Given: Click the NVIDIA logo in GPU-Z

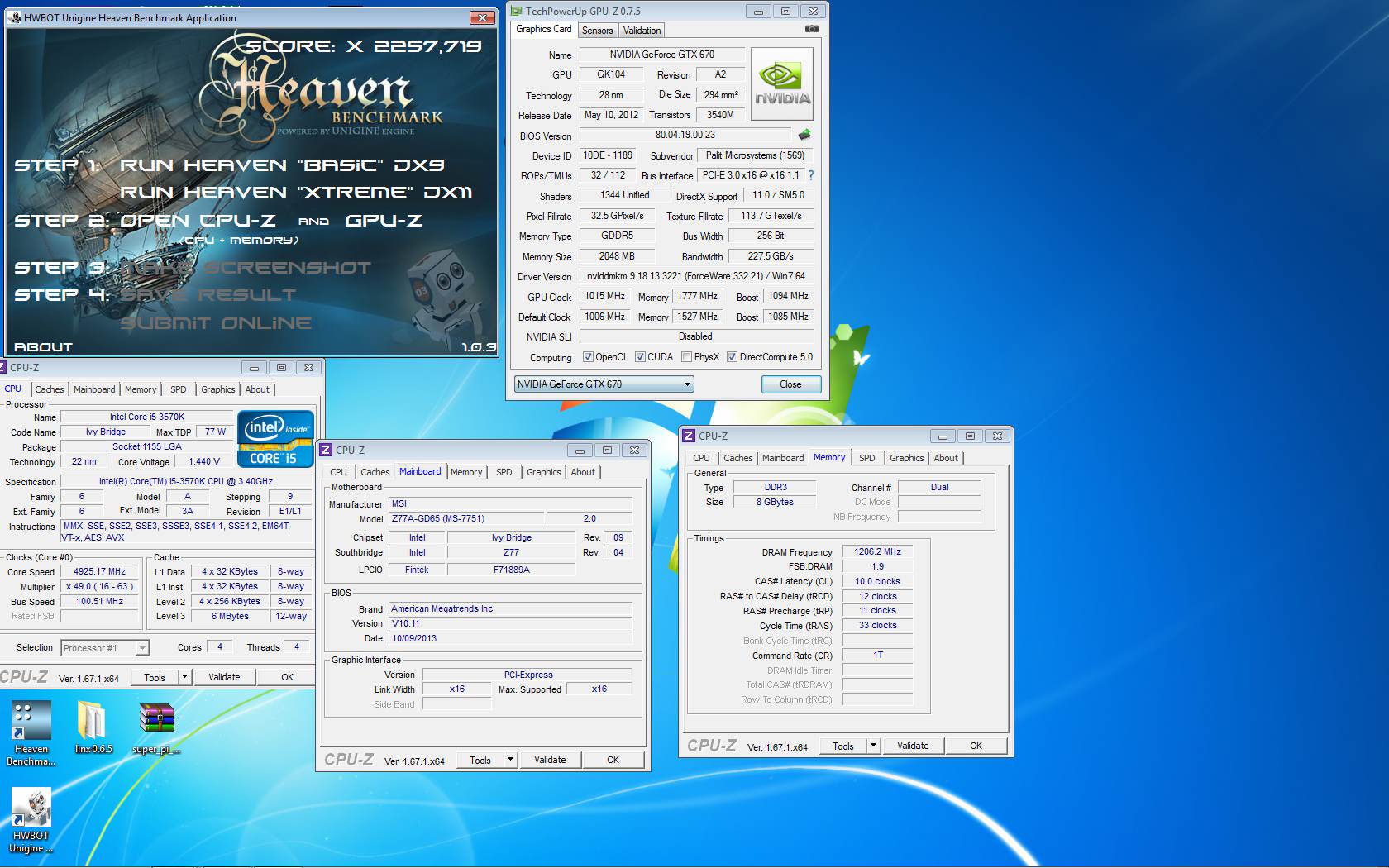Looking at the screenshot, I should point(781,84).
